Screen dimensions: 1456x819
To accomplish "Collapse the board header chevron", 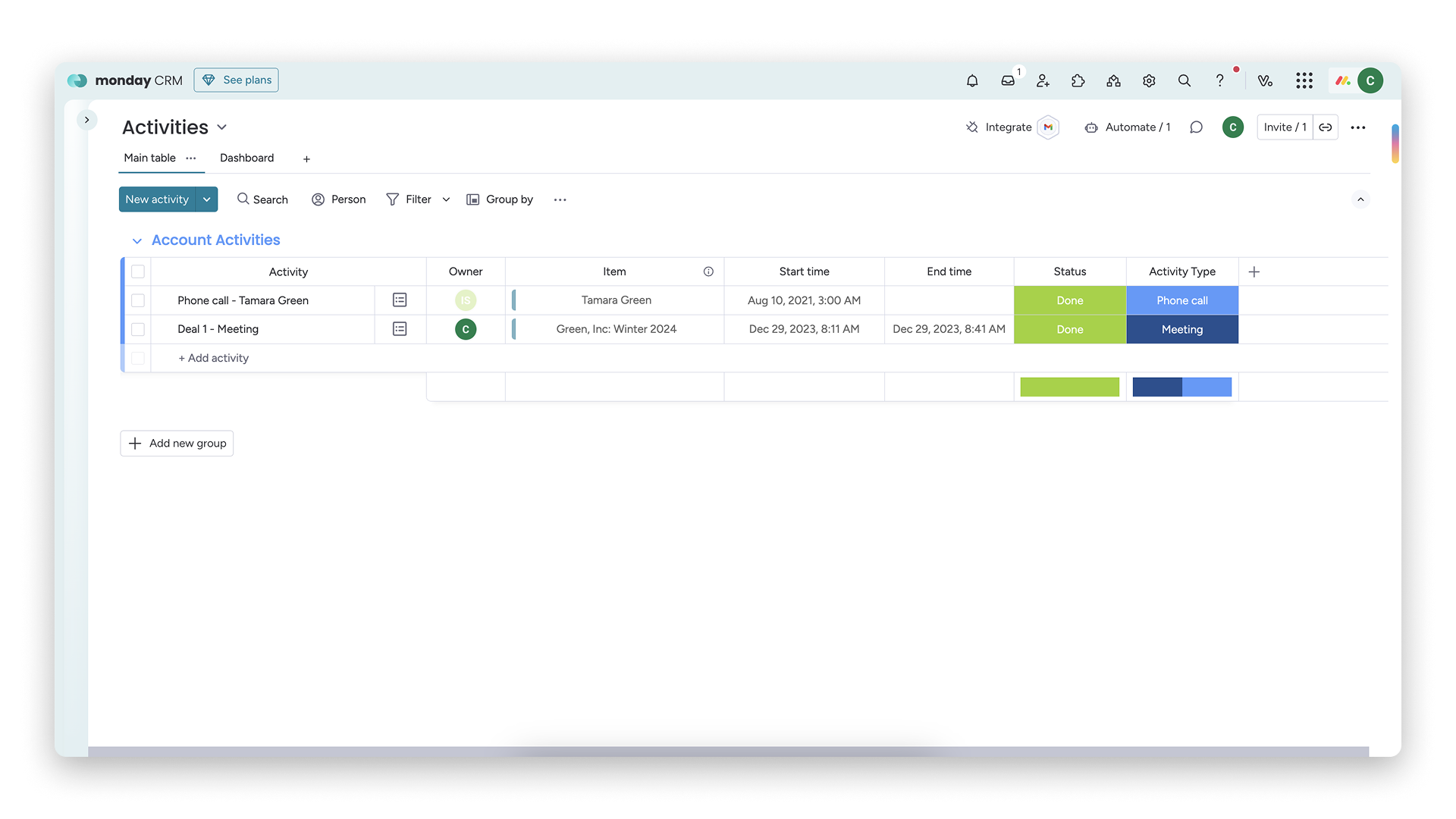I will tap(1360, 199).
